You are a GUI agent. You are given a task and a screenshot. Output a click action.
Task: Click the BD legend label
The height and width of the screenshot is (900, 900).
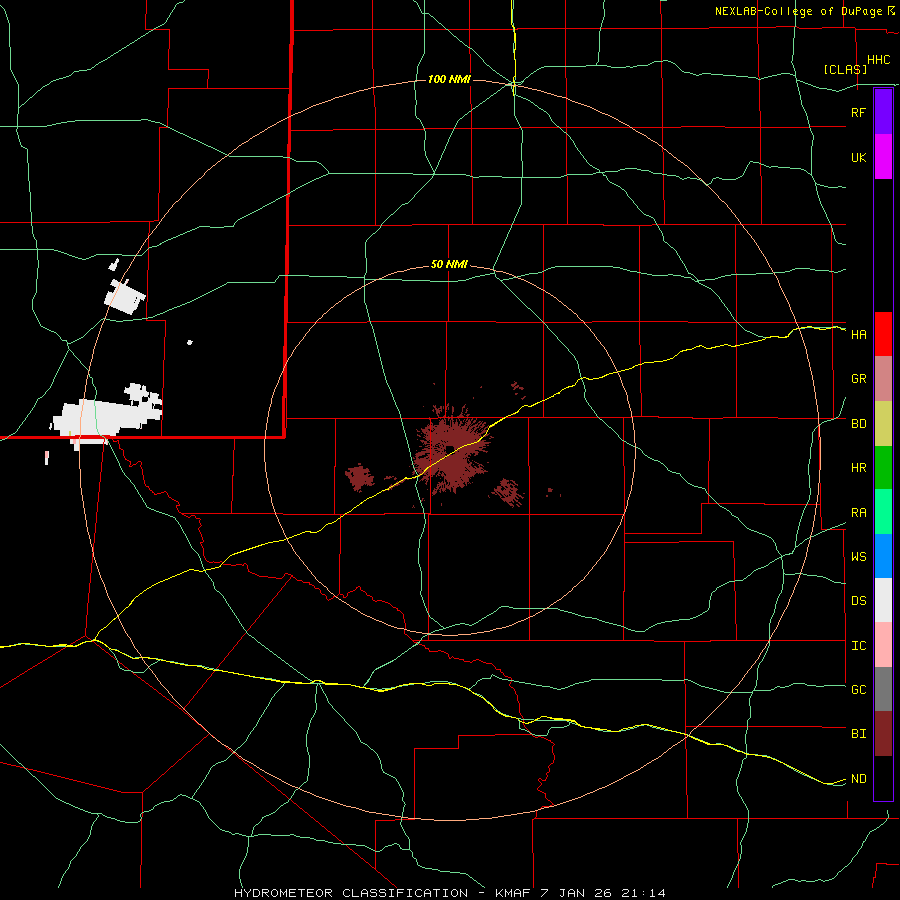(858, 424)
